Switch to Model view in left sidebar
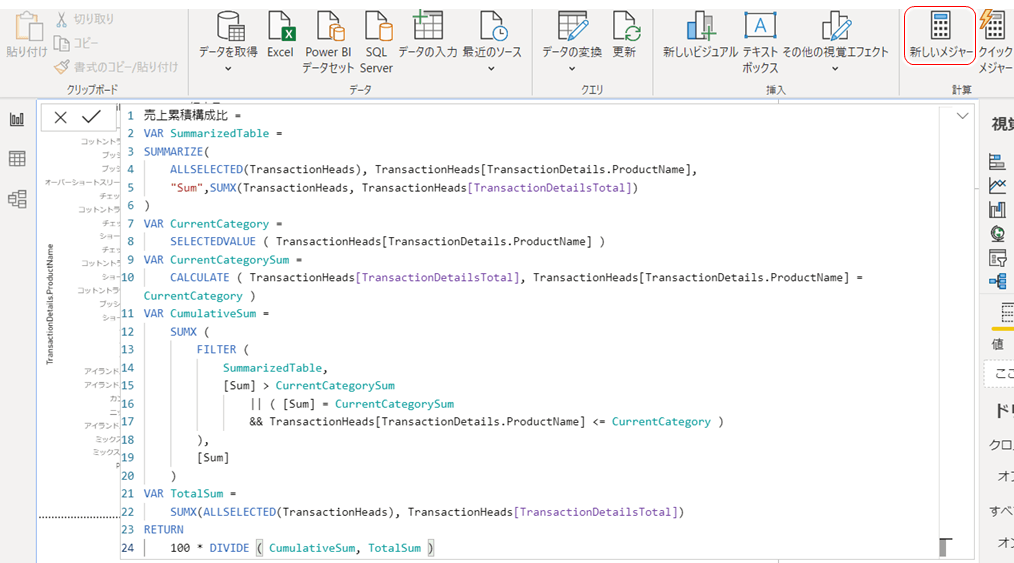 pyautogui.click(x=17, y=198)
